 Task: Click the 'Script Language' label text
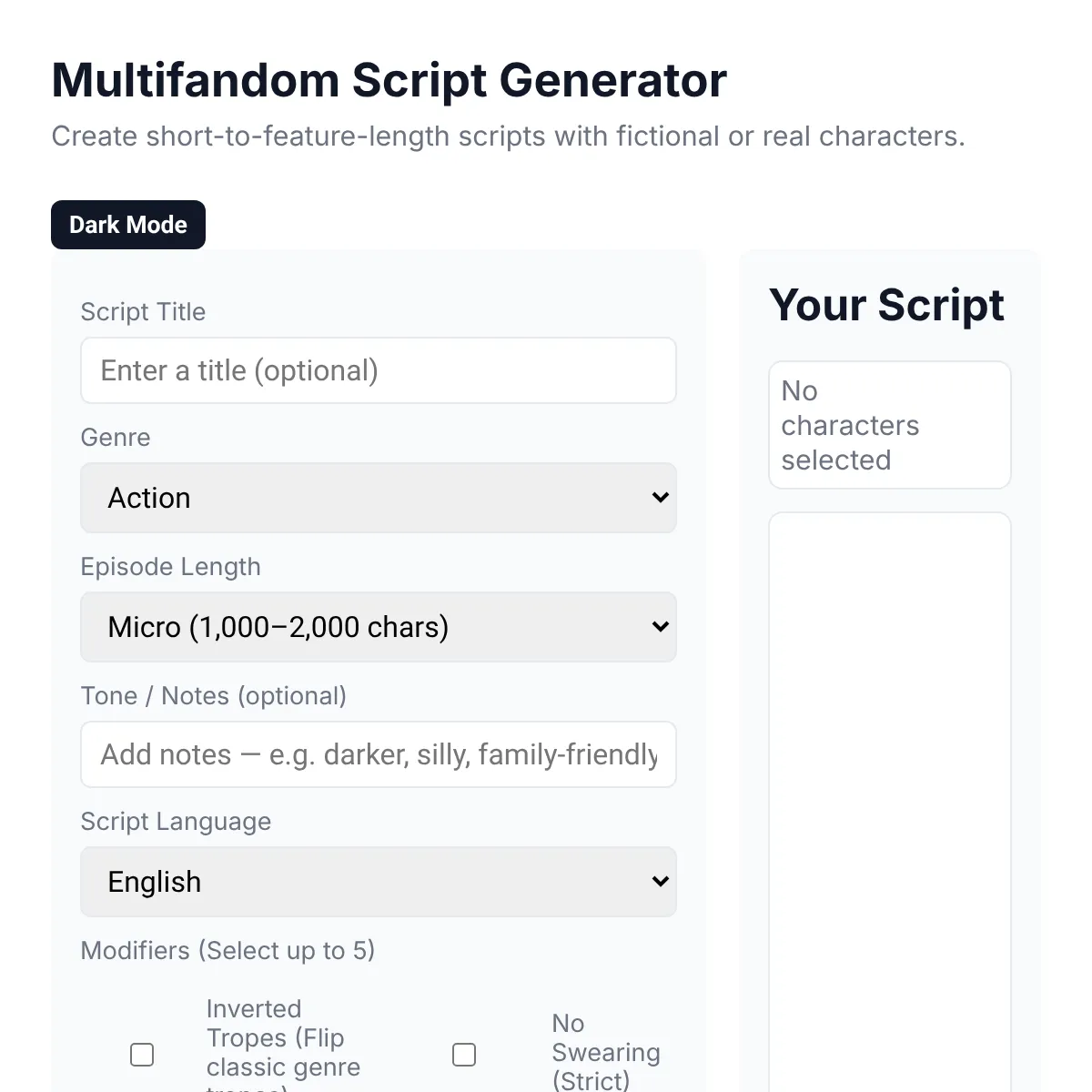pos(176,822)
